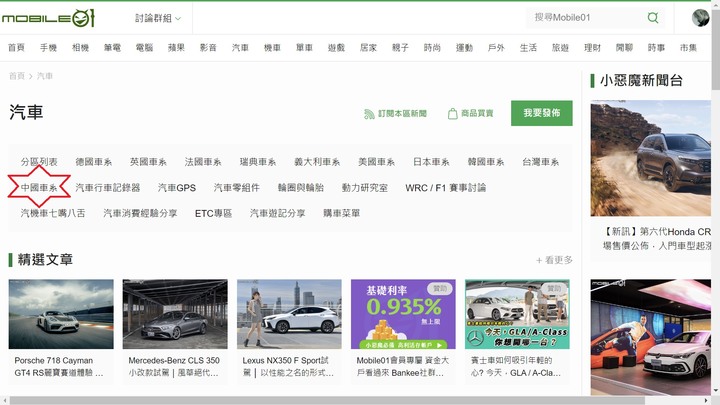The height and width of the screenshot is (405, 720).
Task: Open the 居家 nav item
Action: click(368, 48)
